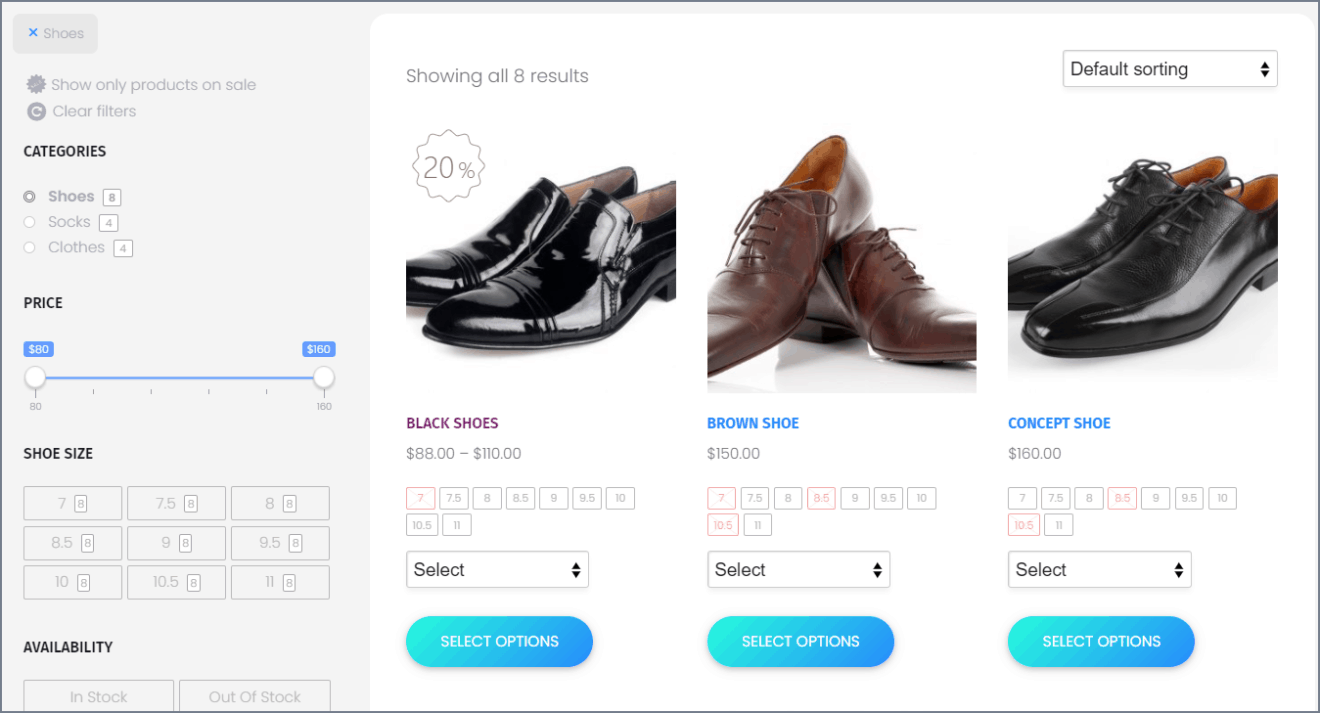This screenshot has width=1320, height=713.
Task: Click the Clear filters refresh icon
Action: pyautogui.click(x=36, y=111)
